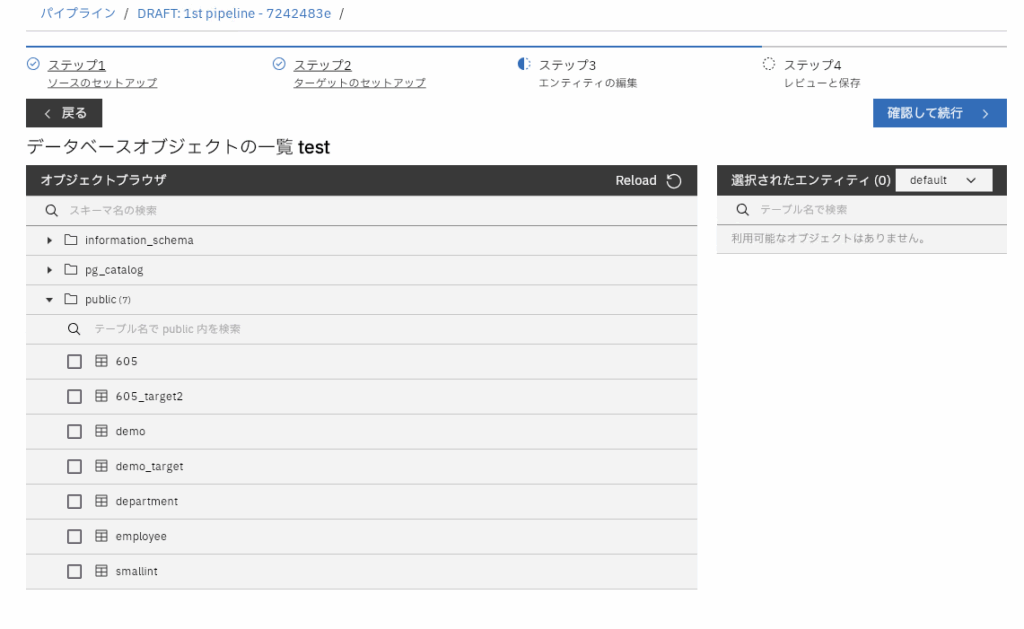Click the 確認して続行 button
Screen dimensions: 1024x629
939,113
